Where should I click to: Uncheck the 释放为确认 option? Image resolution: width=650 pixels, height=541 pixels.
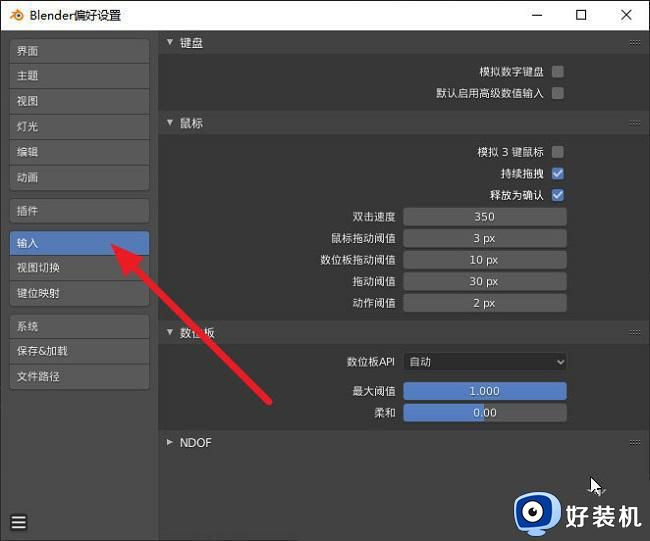[x=558, y=195]
